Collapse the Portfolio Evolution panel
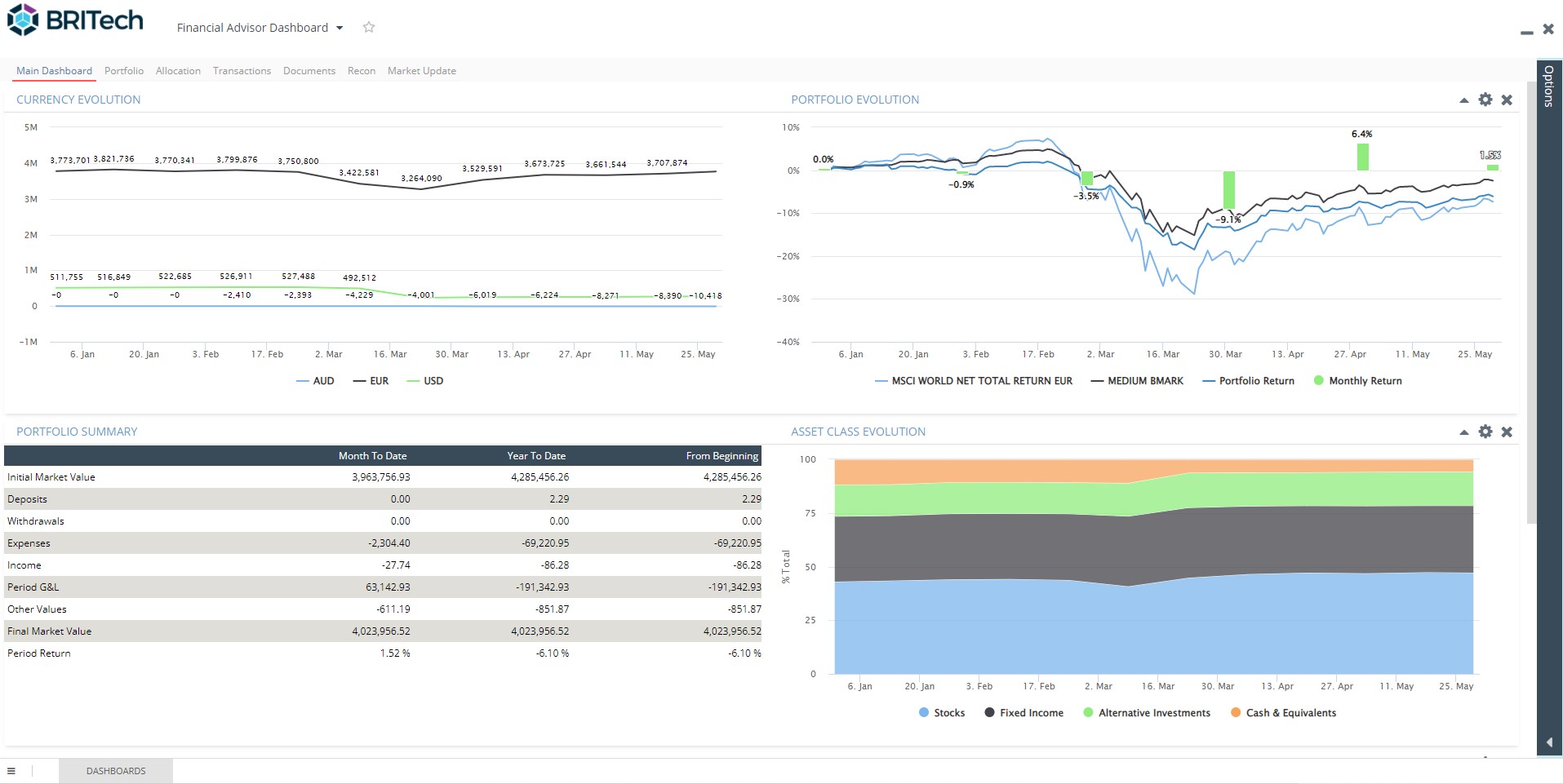The width and height of the screenshot is (1563, 784). (x=1464, y=100)
